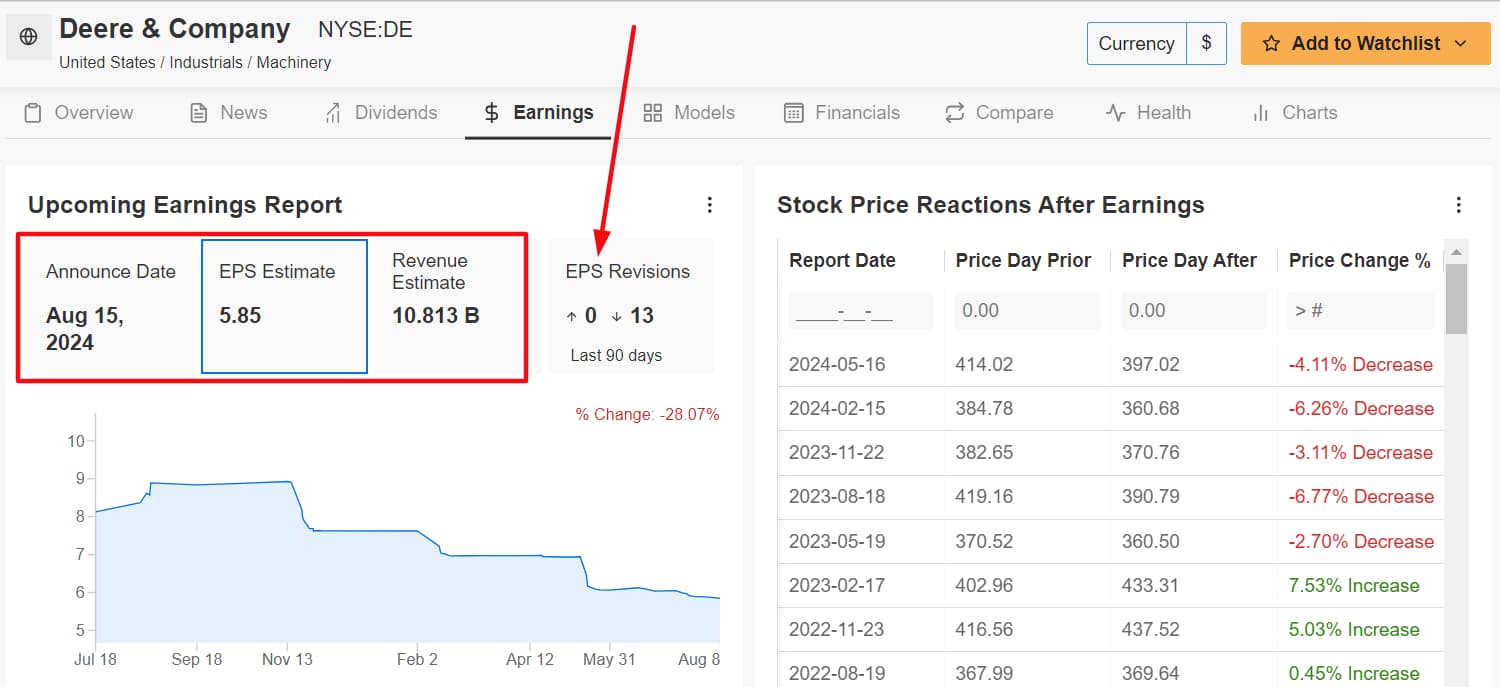This screenshot has height=687, width=1500.
Task: Open the Compare tab
Action: pyautogui.click(x=999, y=113)
